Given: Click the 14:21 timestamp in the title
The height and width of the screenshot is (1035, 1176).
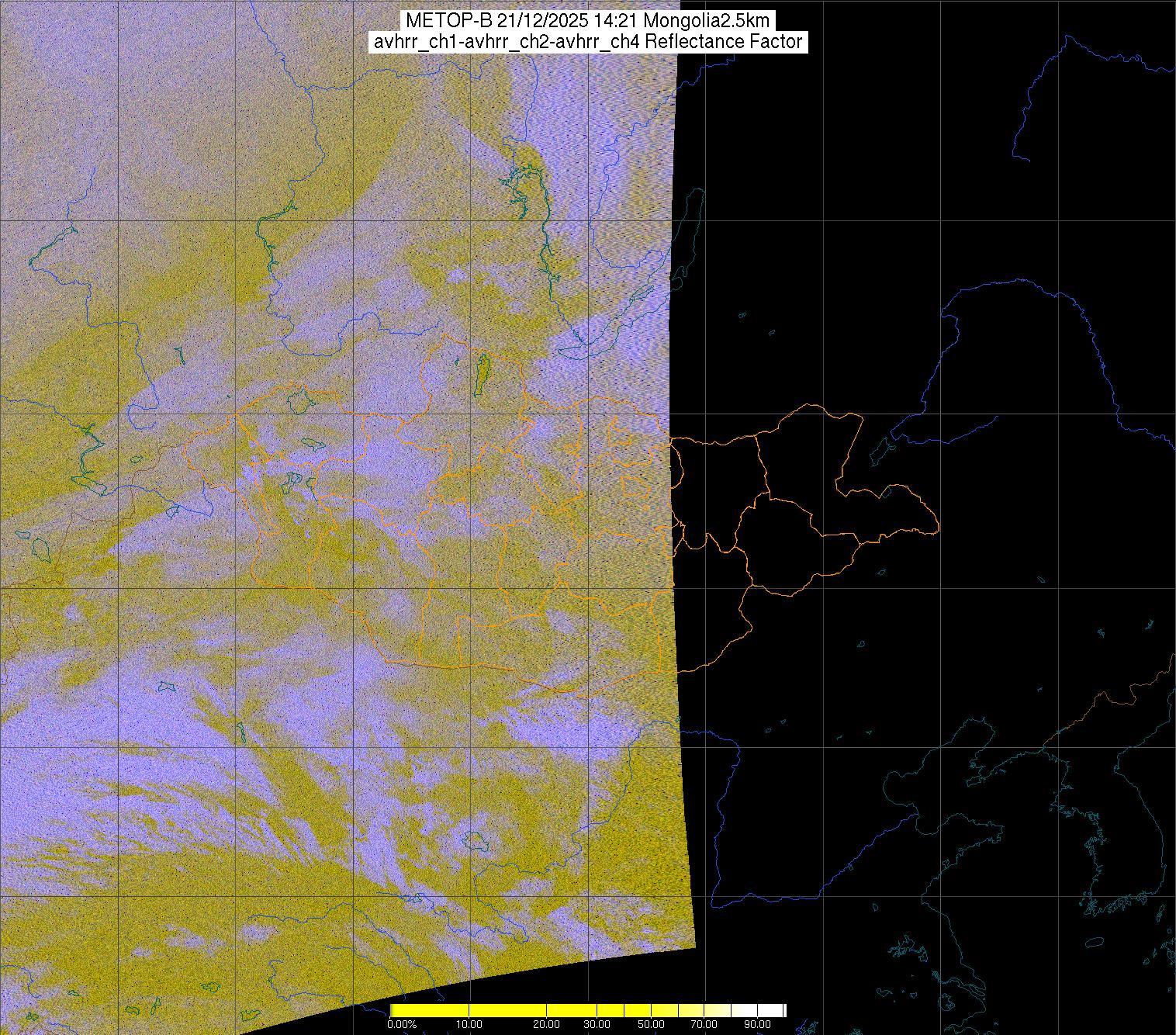Looking at the screenshot, I should coord(612,20).
